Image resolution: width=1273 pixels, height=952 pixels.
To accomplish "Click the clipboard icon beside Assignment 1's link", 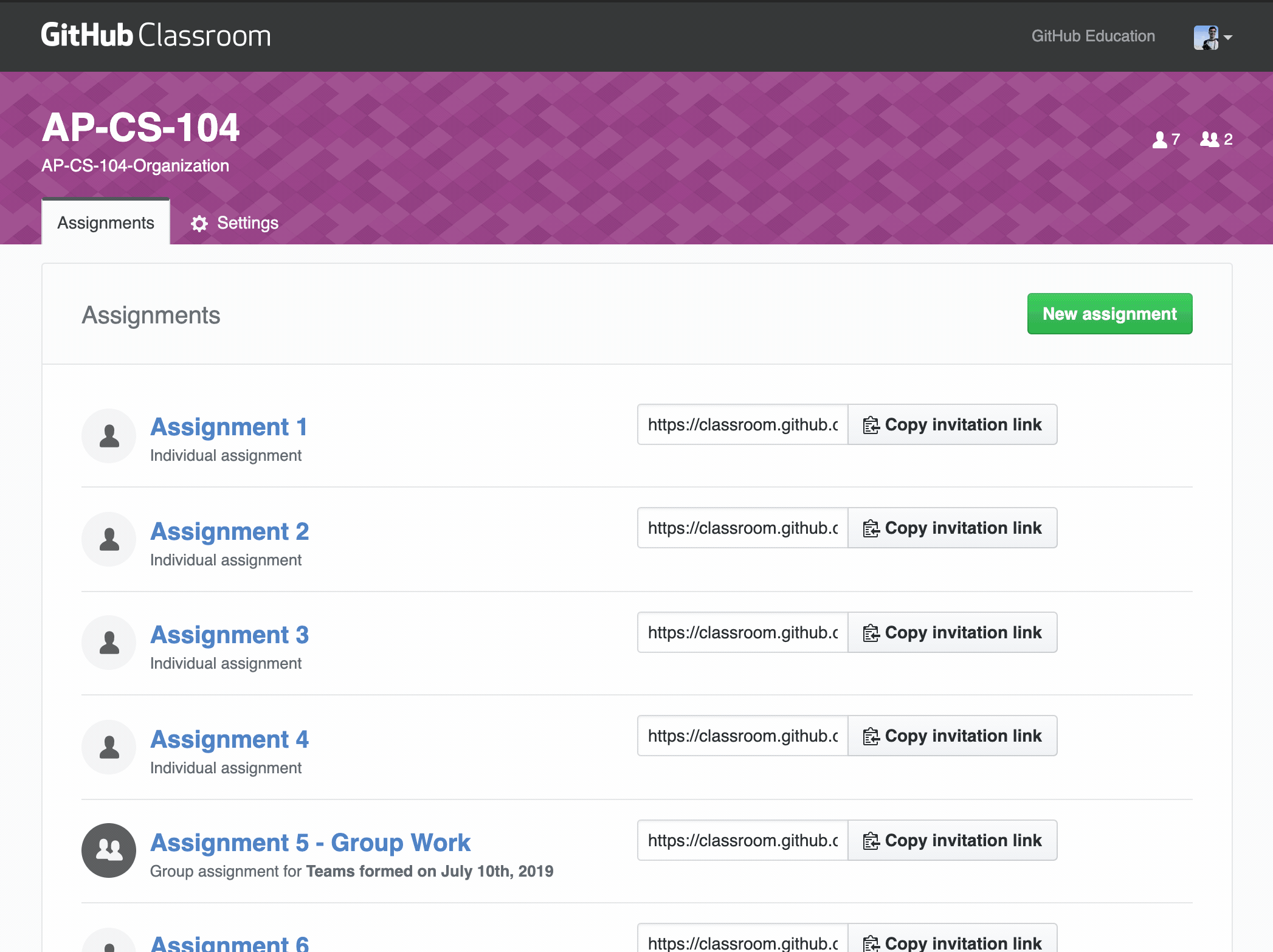I will [871, 424].
